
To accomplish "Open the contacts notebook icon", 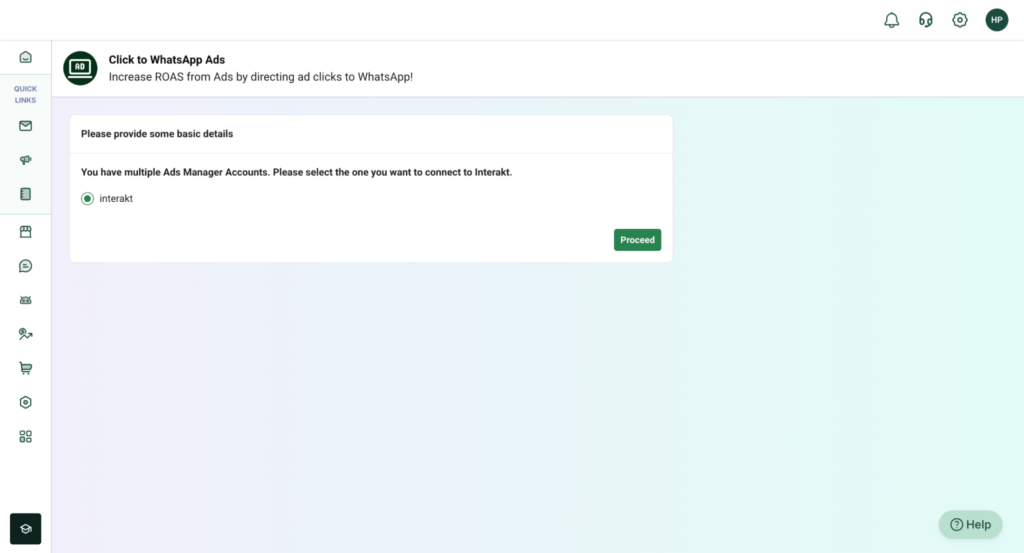I will (25, 194).
